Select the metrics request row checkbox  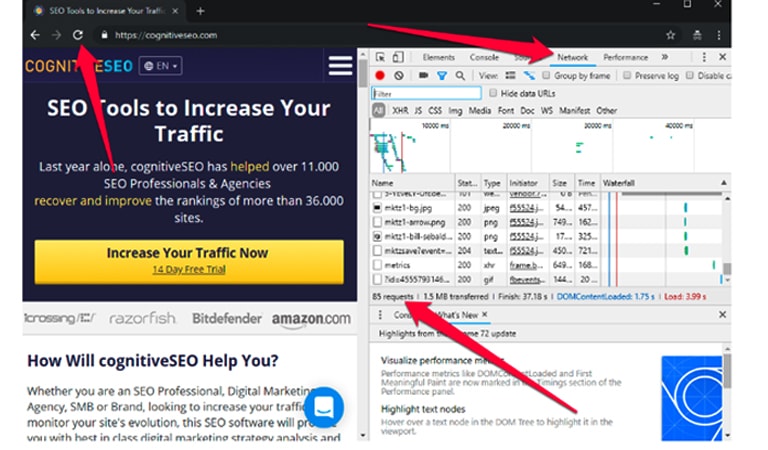377,265
